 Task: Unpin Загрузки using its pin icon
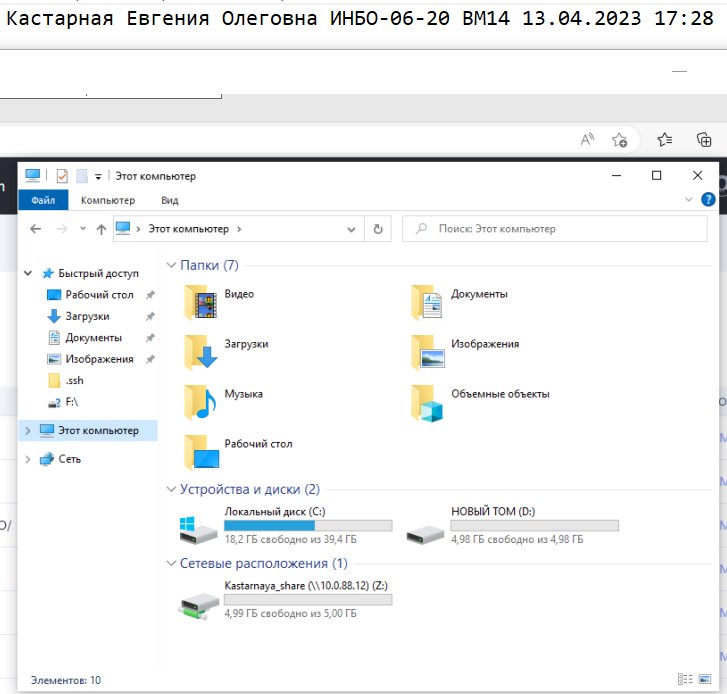tap(150, 317)
